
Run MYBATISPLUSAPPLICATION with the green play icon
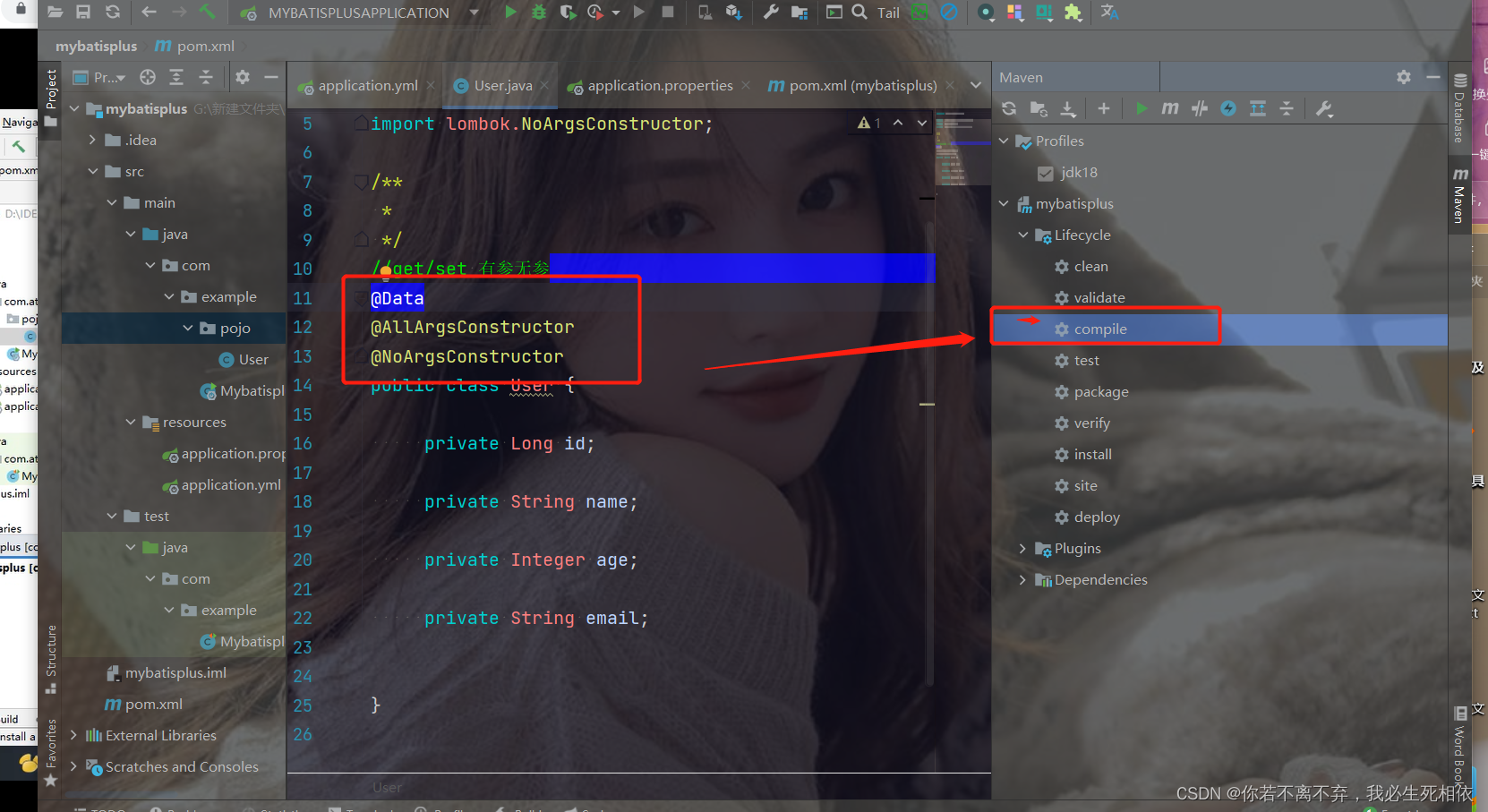pyautogui.click(x=510, y=12)
